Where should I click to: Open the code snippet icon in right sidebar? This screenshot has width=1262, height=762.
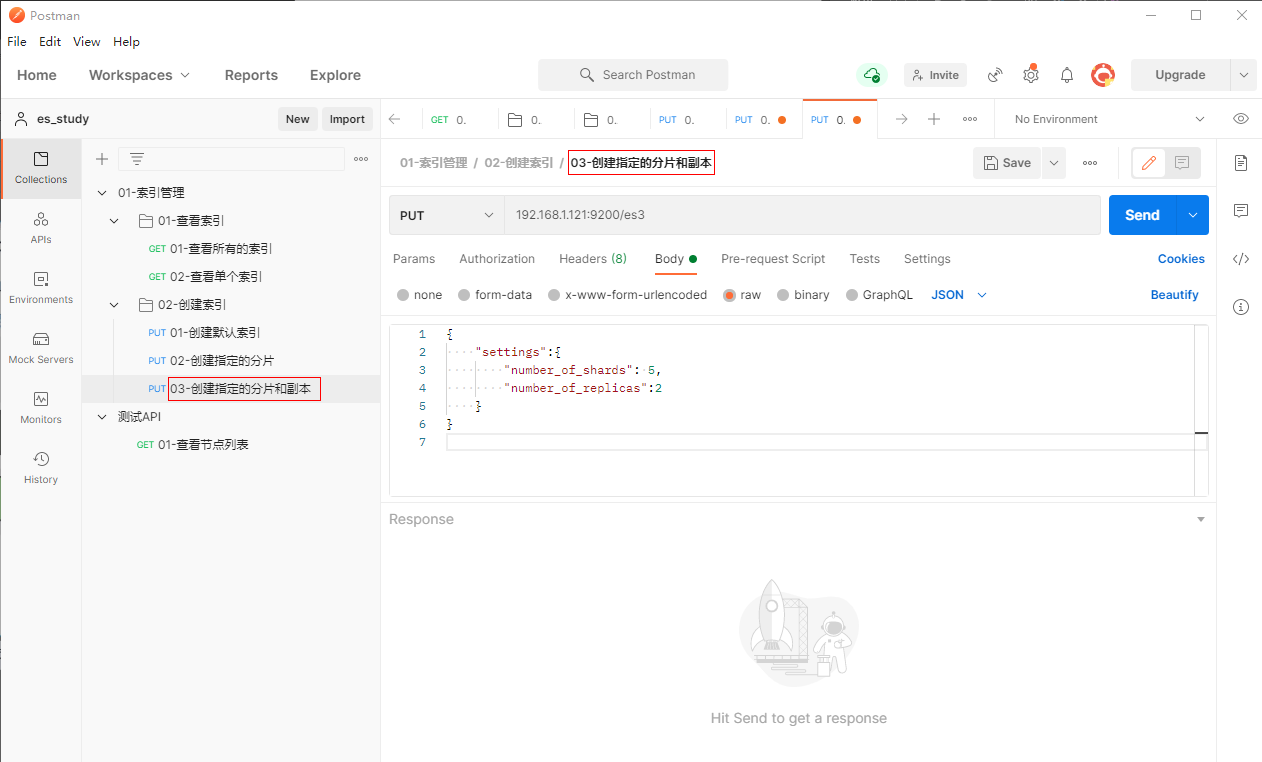coord(1240,259)
